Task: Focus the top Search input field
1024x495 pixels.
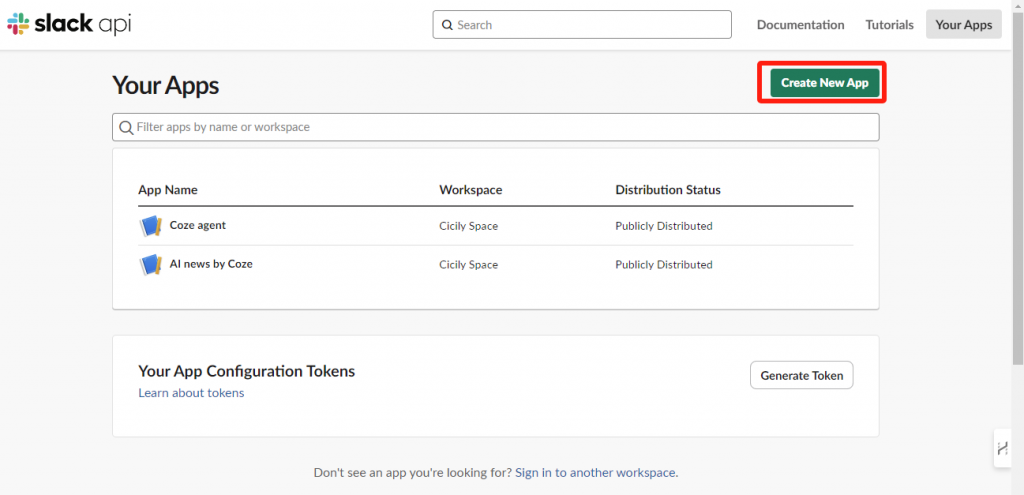Action: point(582,25)
